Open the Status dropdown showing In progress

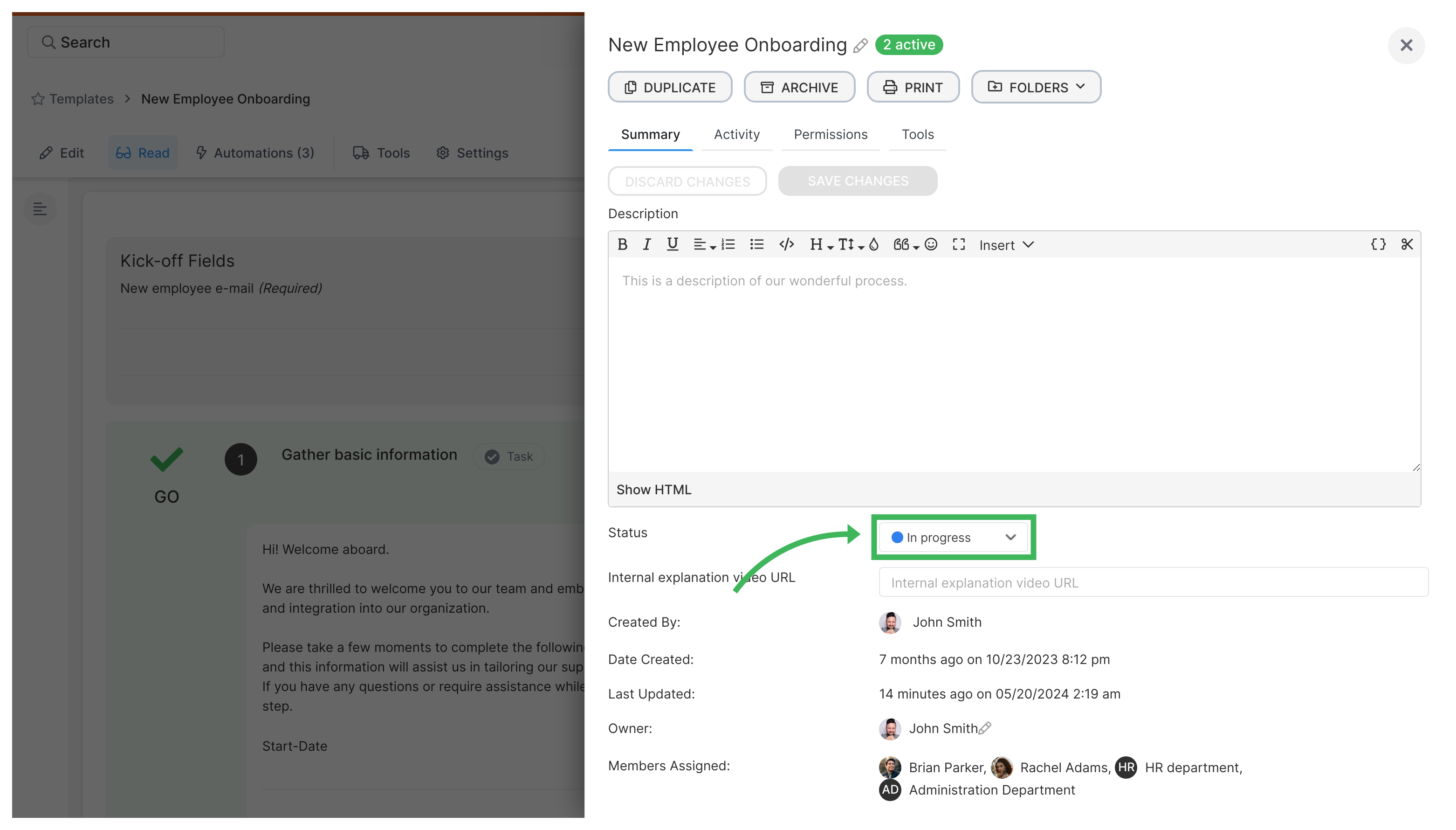pyautogui.click(x=953, y=537)
